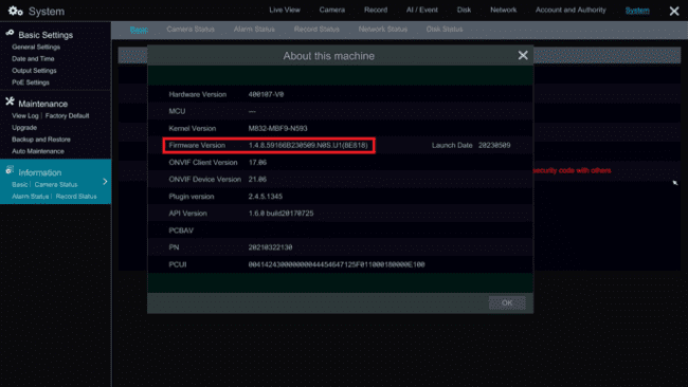Click the Launch Date value

494,145
